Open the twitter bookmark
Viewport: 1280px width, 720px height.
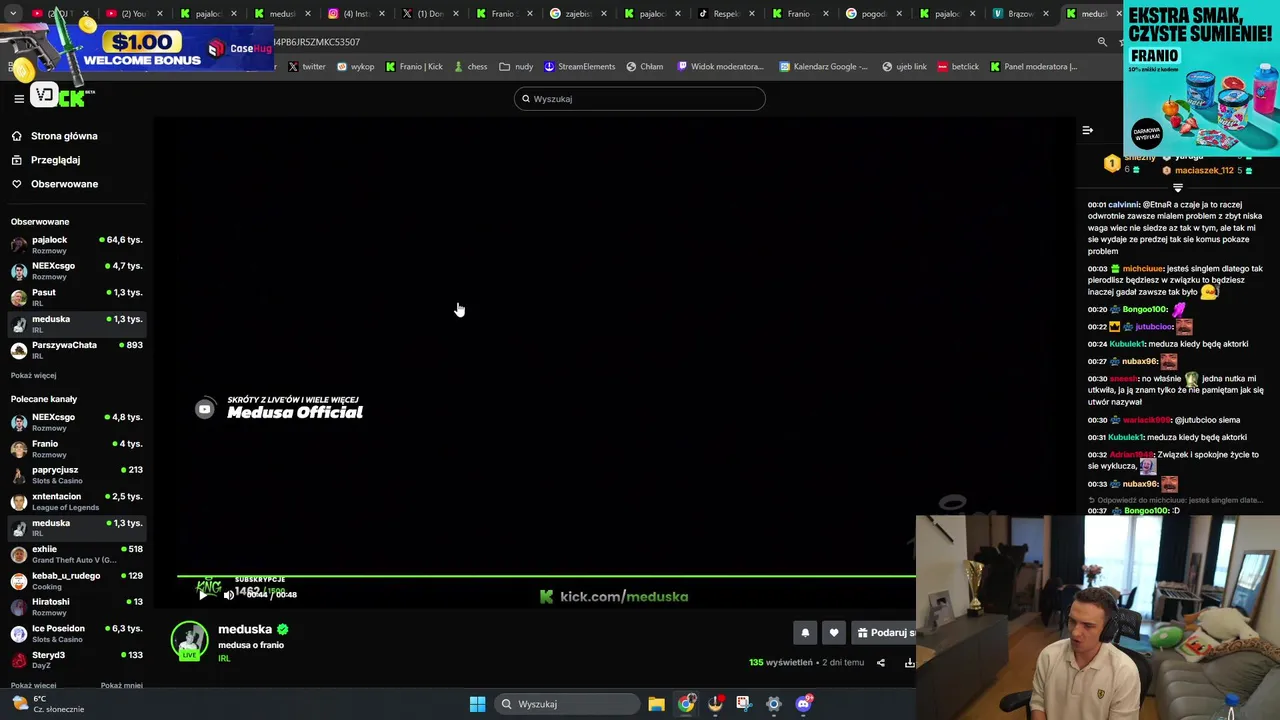tap(307, 67)
